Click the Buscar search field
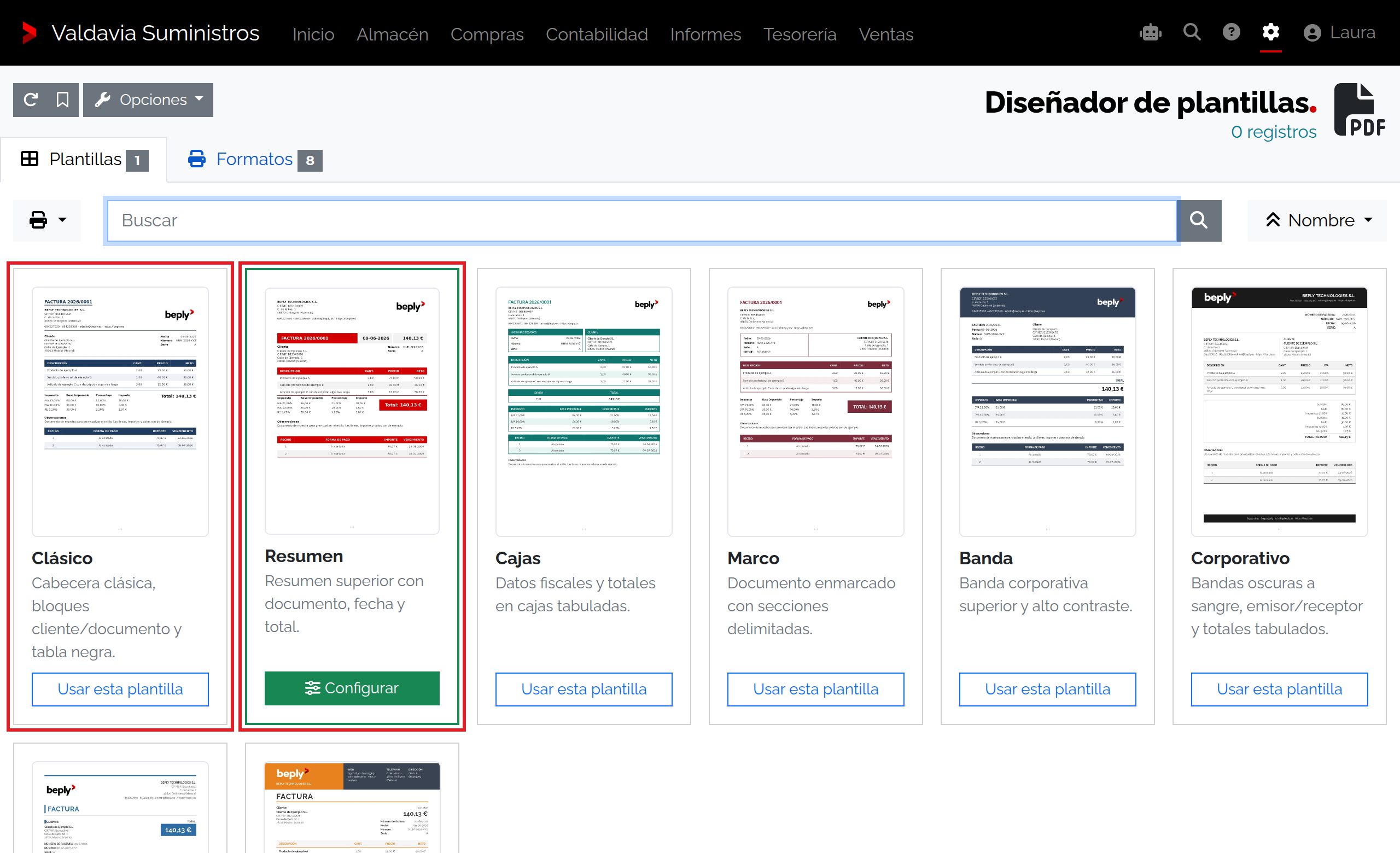Screen dimensions: 1400x853 pyautogui.click(x=641, y=220)
